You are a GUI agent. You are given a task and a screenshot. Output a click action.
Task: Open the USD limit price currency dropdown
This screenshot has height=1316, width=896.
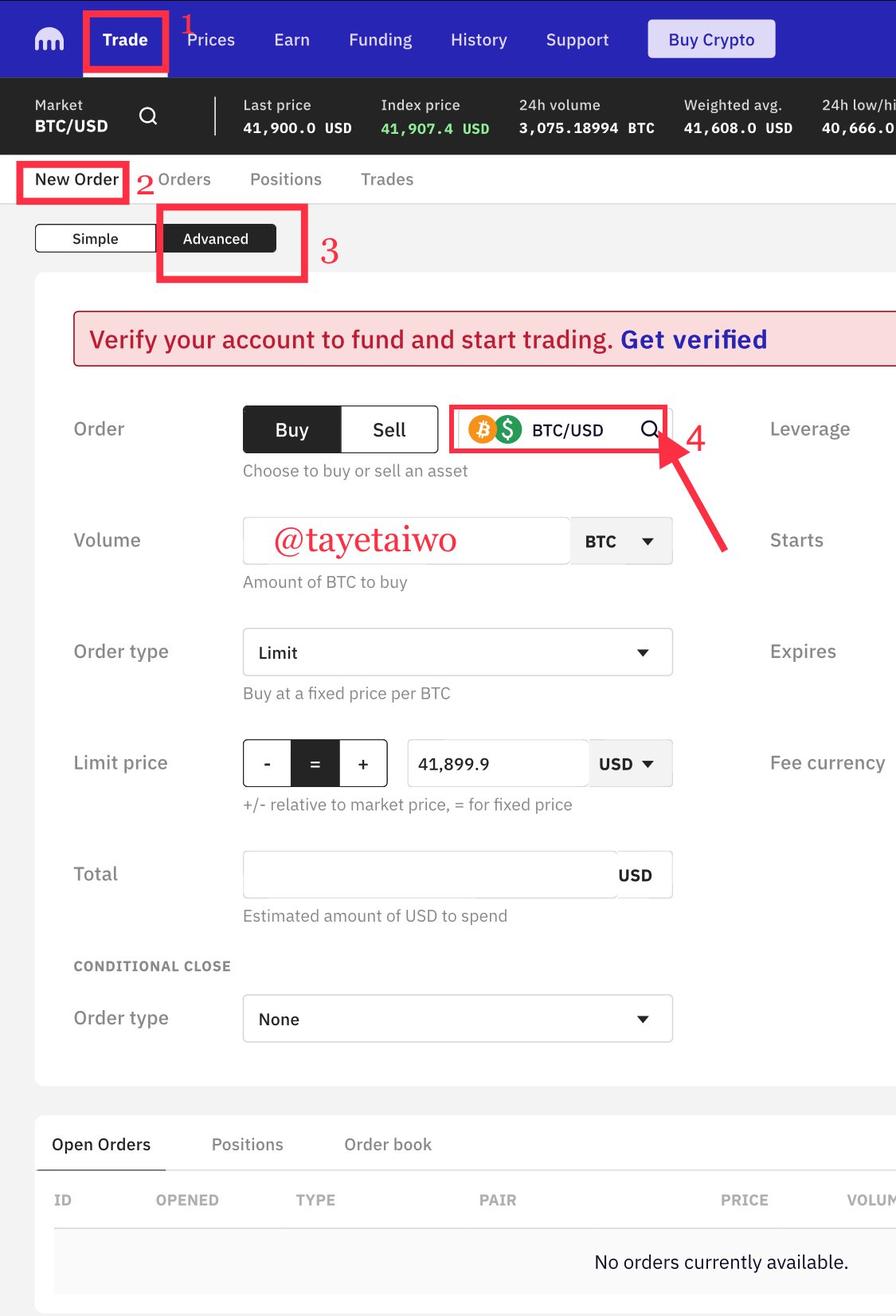630,763
